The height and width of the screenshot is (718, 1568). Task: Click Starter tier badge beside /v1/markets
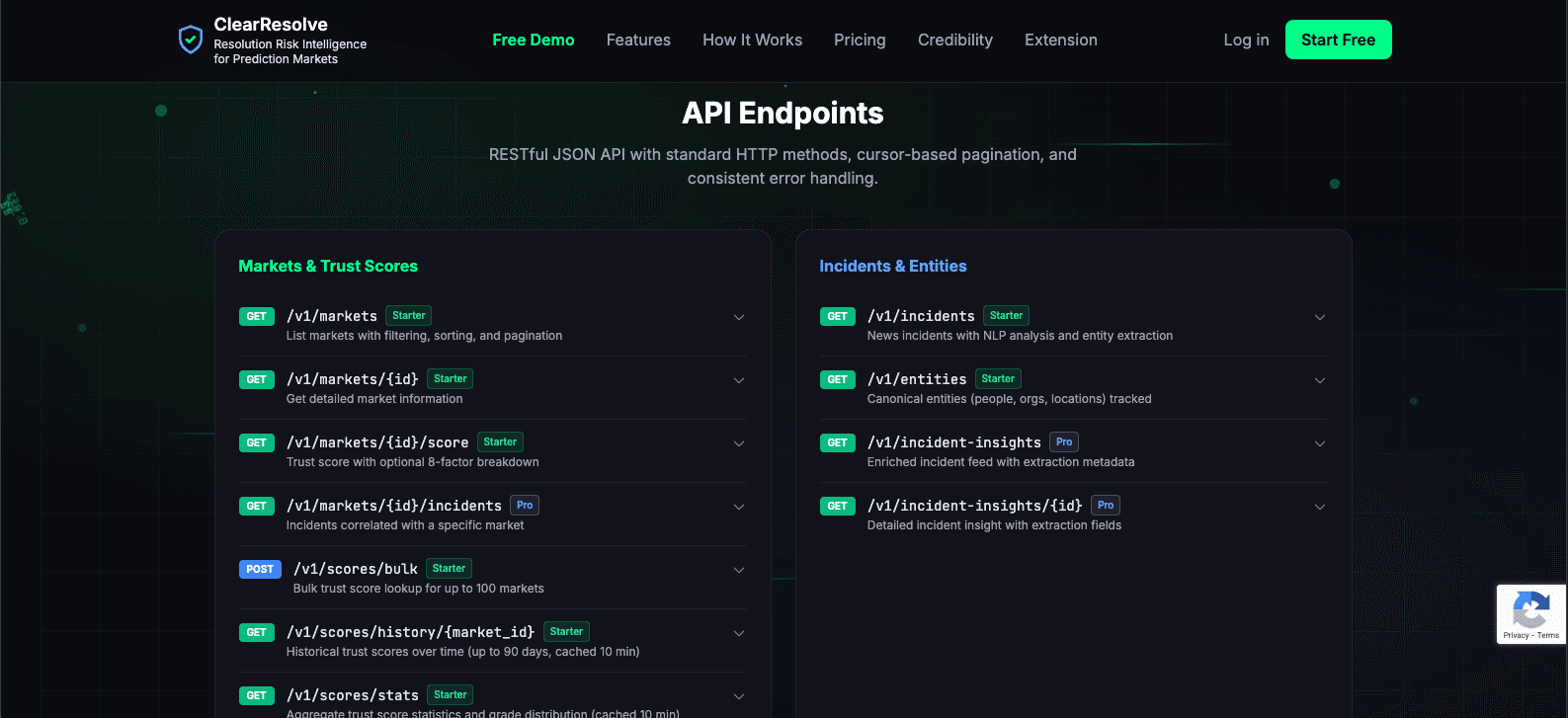(x=409, y=316)
